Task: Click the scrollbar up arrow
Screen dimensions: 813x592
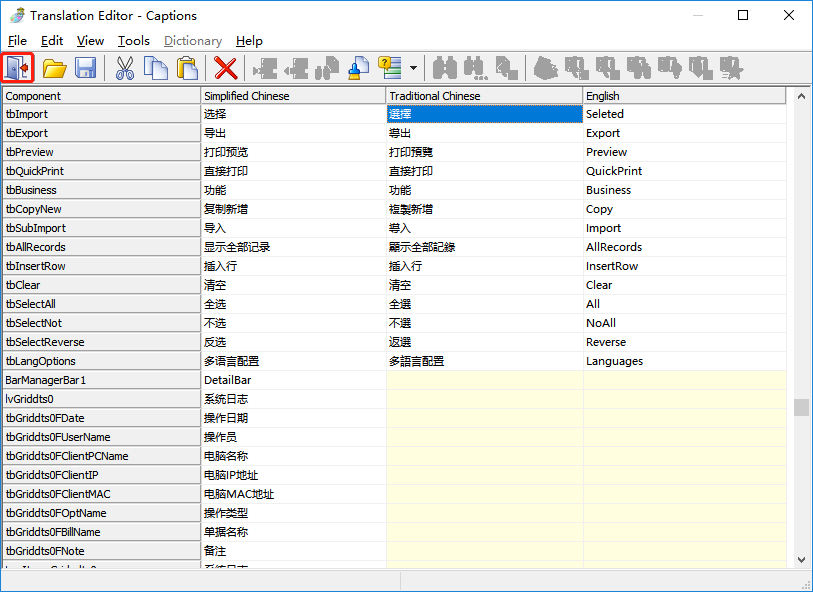Action: click(x=801, y=96)
